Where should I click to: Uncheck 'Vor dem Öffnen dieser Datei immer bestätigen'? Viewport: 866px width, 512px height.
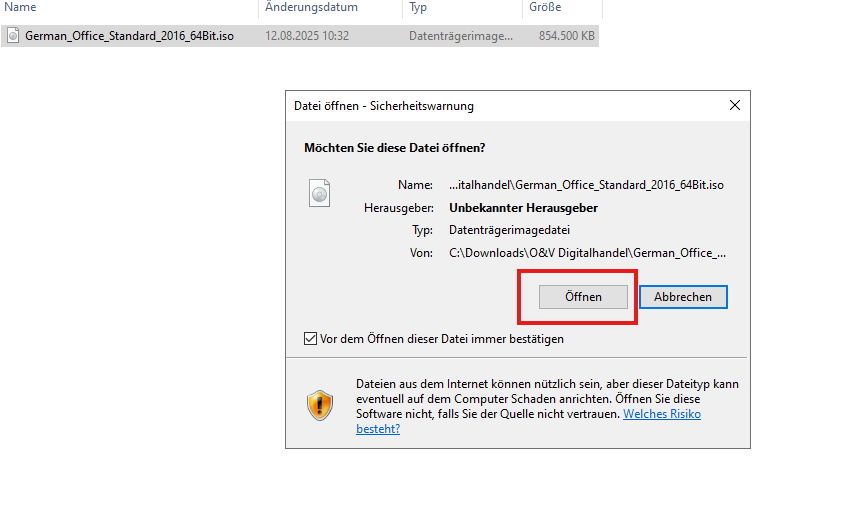(310, 339)
